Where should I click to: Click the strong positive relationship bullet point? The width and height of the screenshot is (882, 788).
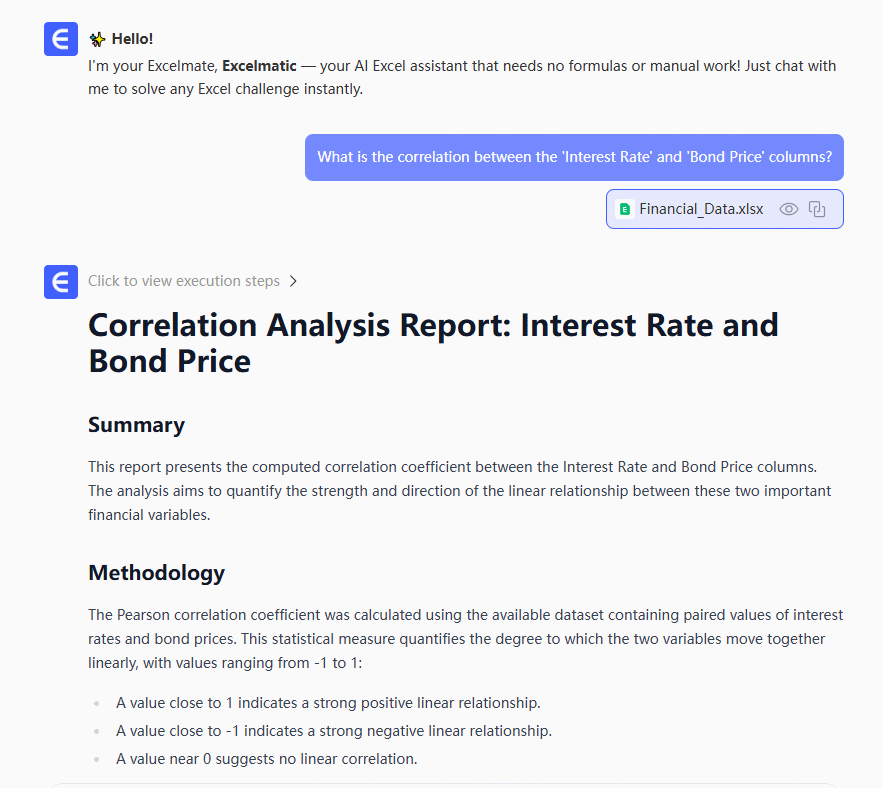328,703
